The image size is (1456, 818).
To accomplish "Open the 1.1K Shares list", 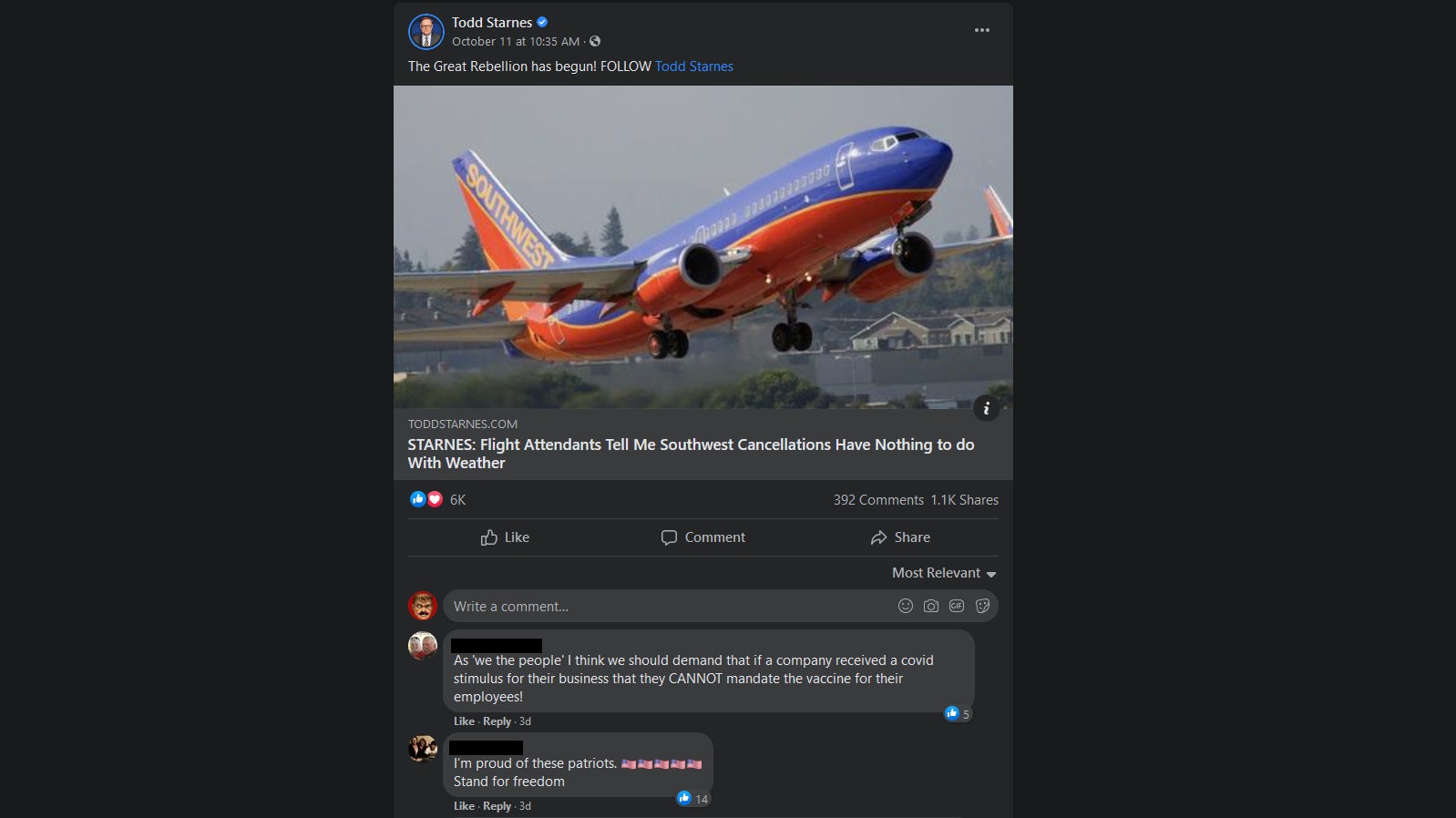I will [964, 500].
